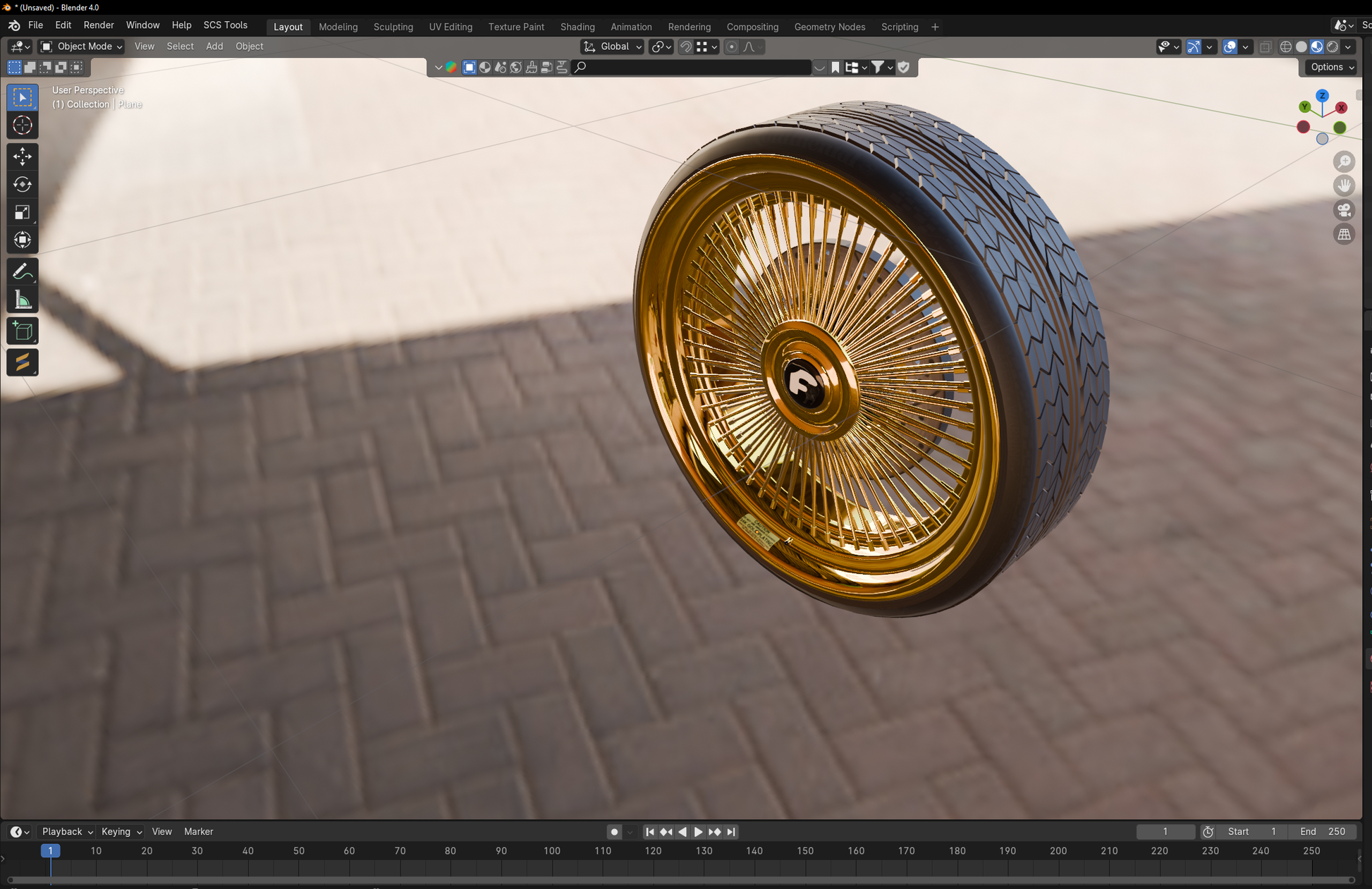The image size is (1372, 889).
Task: Open the Playback popover in the timeline
Action: click(x=67, y=831)
